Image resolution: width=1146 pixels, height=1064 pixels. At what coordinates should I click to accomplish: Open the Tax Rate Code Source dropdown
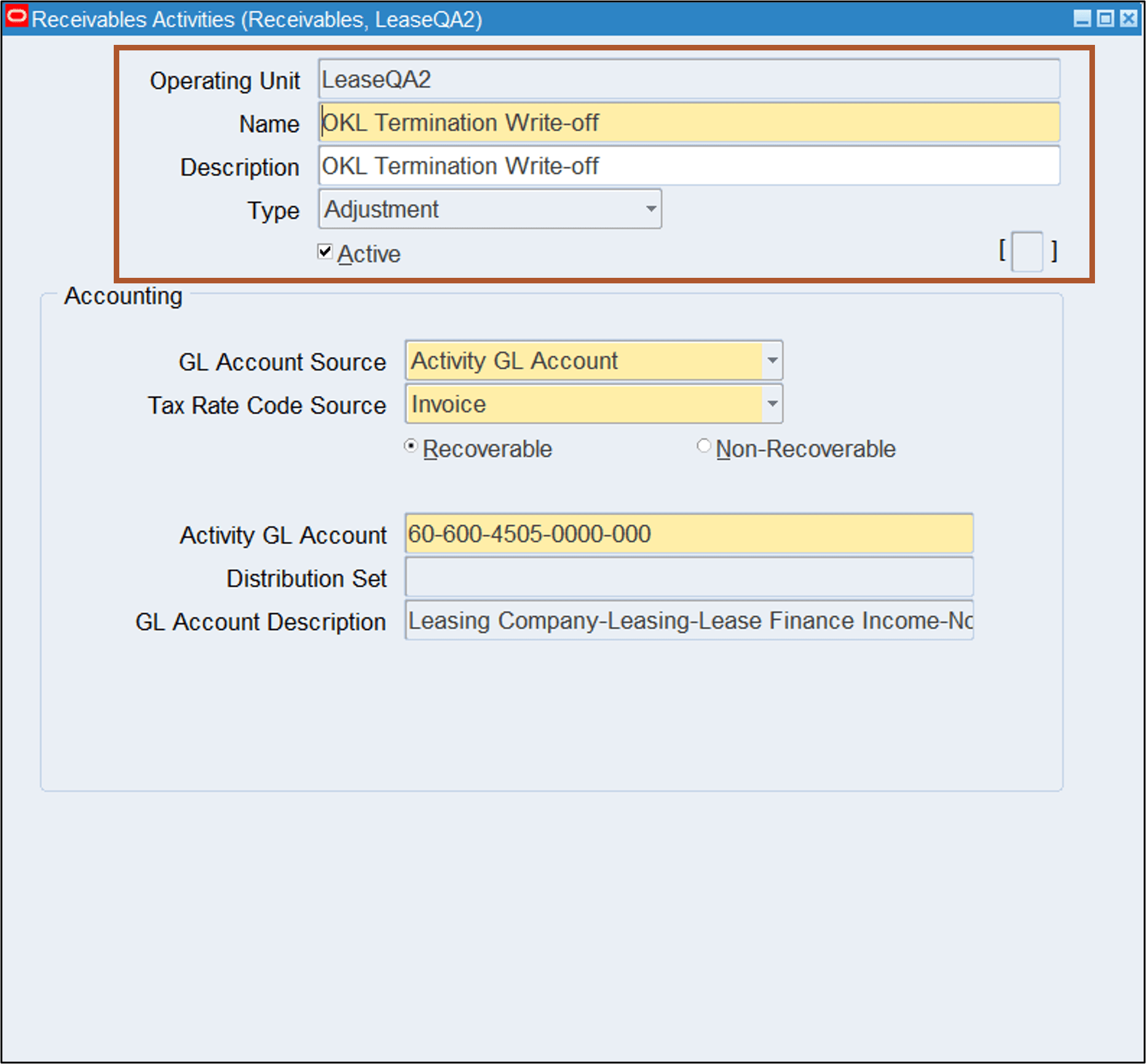pyautogui.click(x=772, y=404)
